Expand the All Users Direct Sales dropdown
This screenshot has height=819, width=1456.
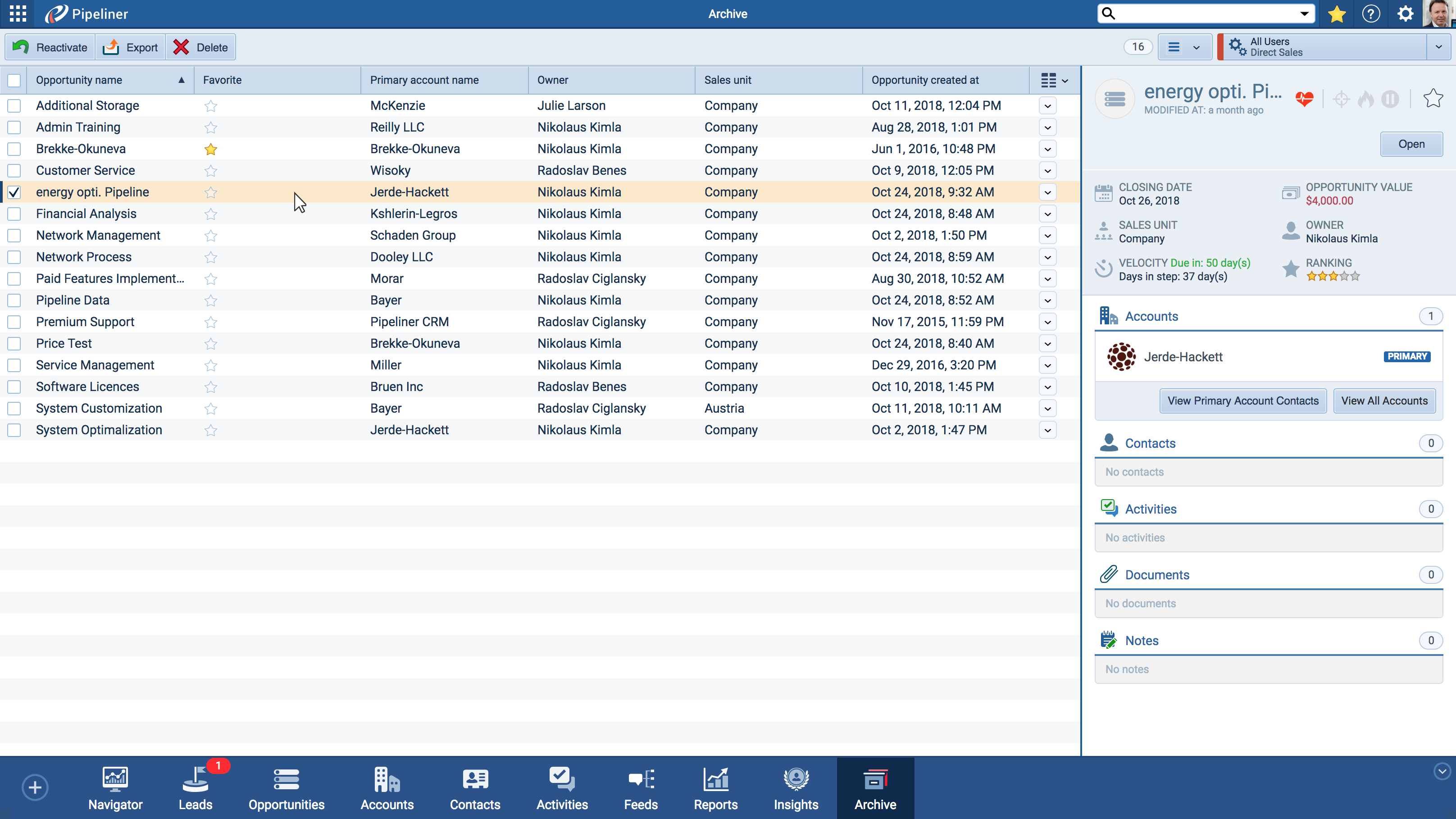pos(1438,47)
